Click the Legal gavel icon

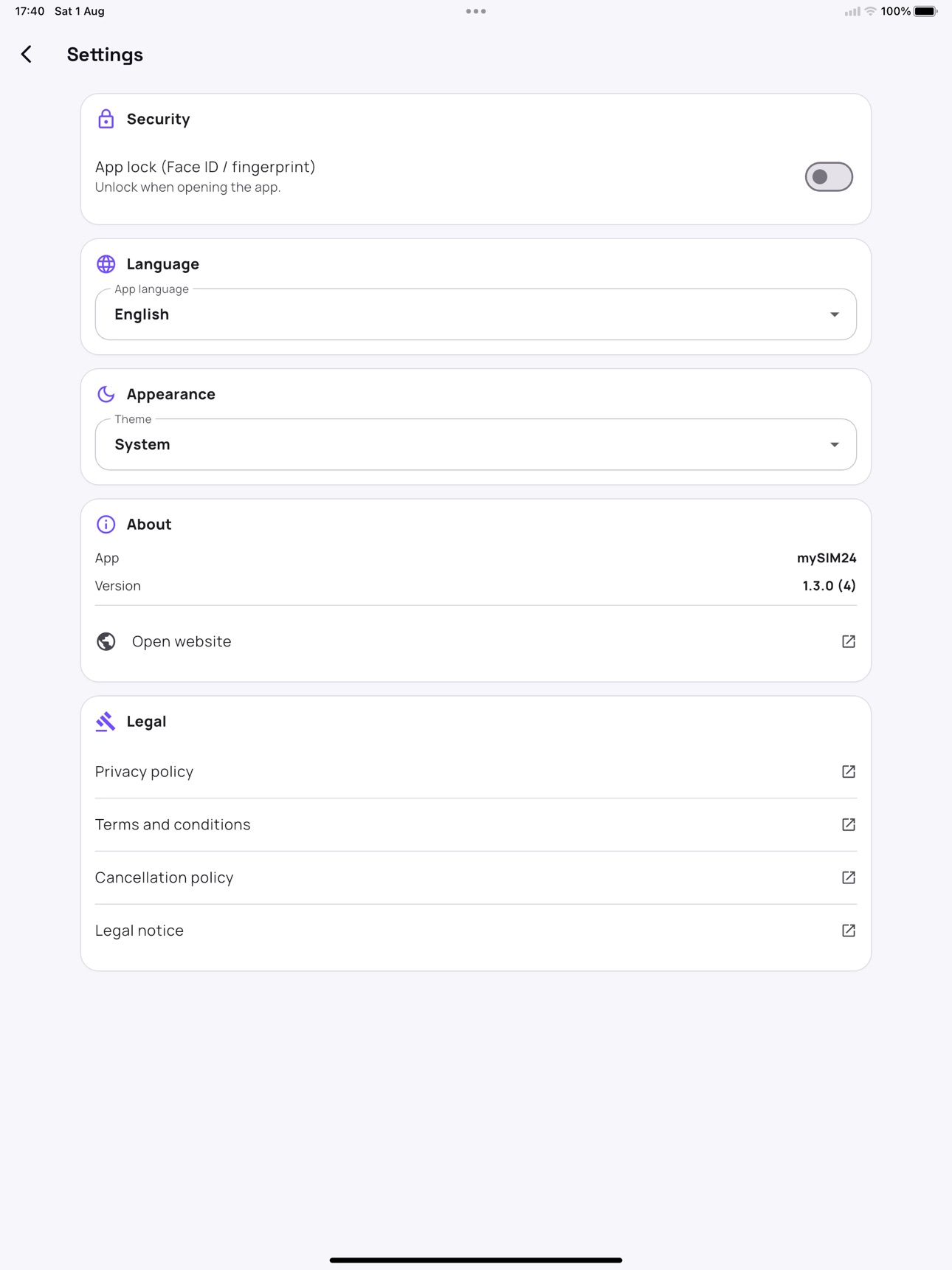pos(106,722)
